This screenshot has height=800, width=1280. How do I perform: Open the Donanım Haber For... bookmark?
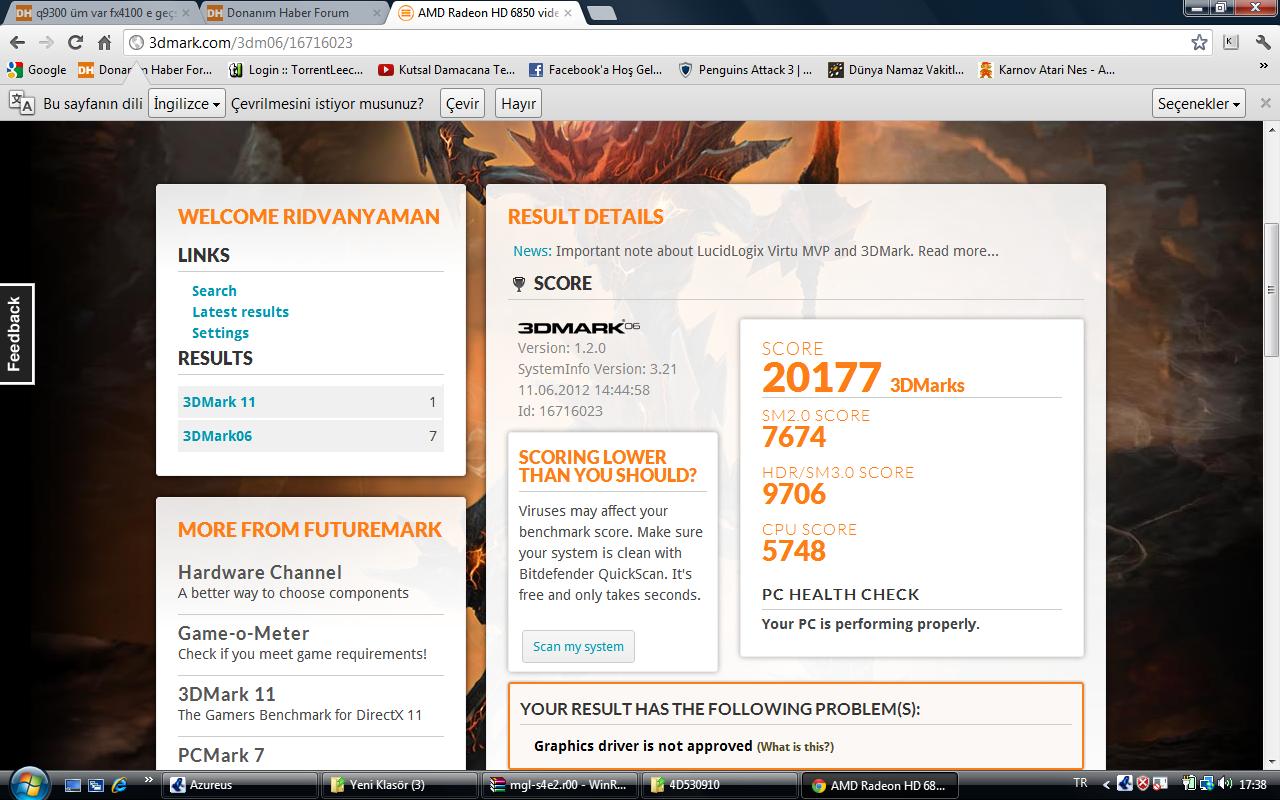146,70
